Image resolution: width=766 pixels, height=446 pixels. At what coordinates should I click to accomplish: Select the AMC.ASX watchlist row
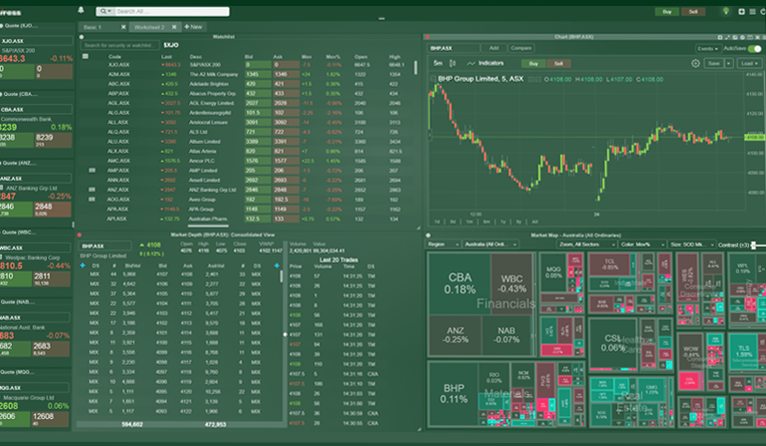[244, 161]
